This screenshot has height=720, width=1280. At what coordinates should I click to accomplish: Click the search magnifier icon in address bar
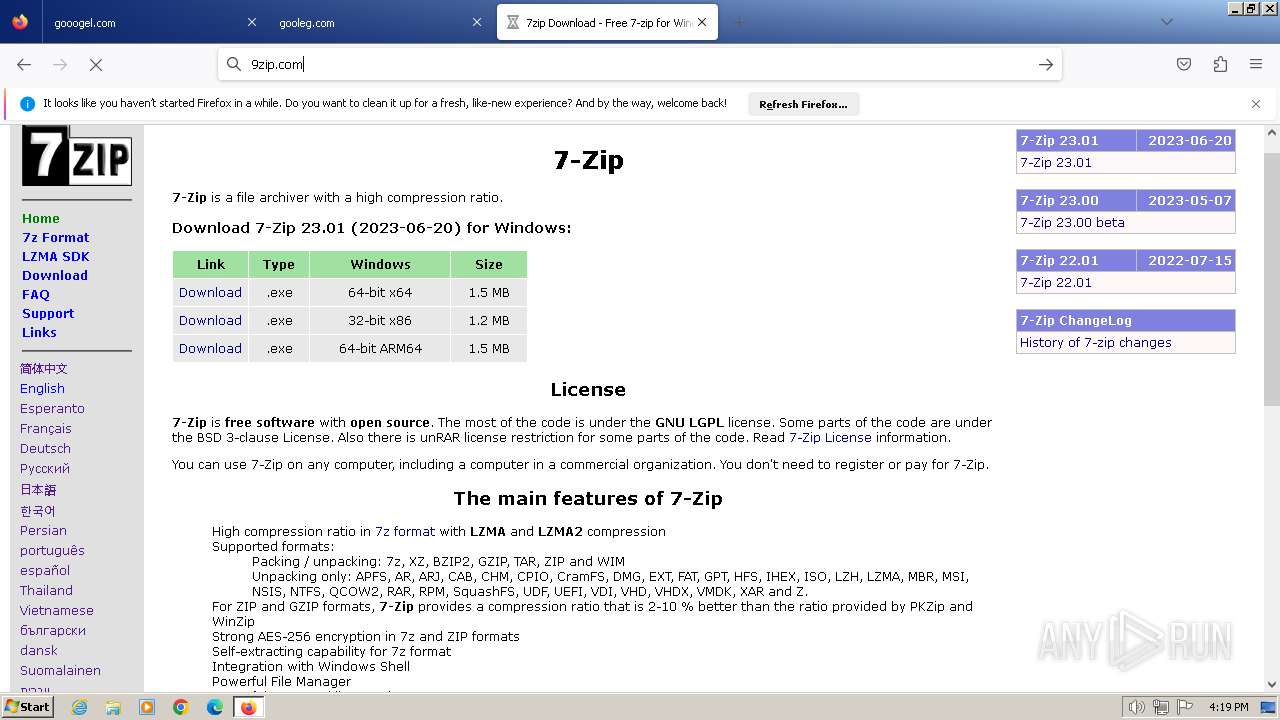(x=234, y=64)
